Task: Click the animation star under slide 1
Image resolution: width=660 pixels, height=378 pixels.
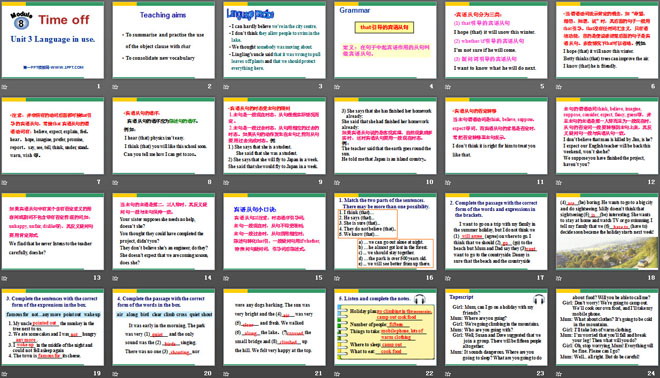Action: point(4,87)
